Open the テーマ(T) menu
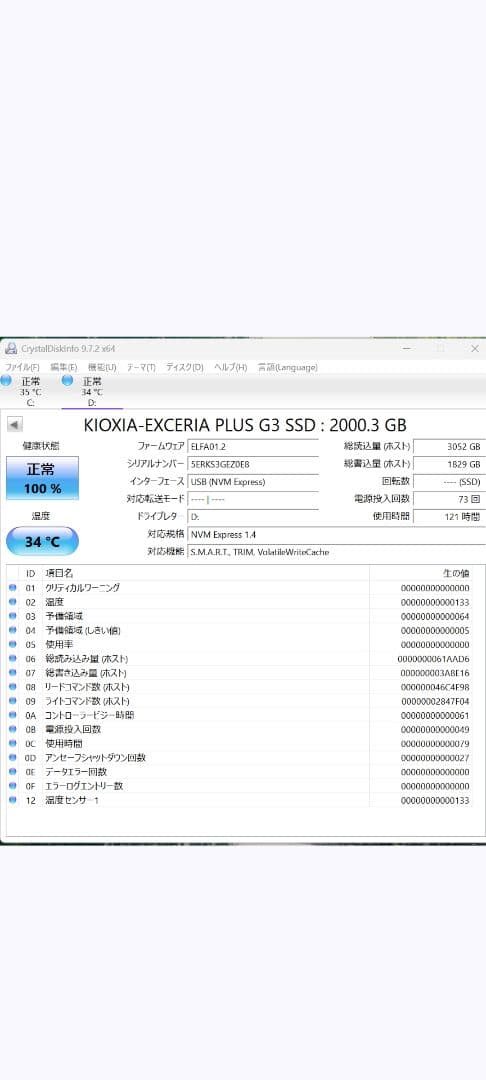 point(141,367)
